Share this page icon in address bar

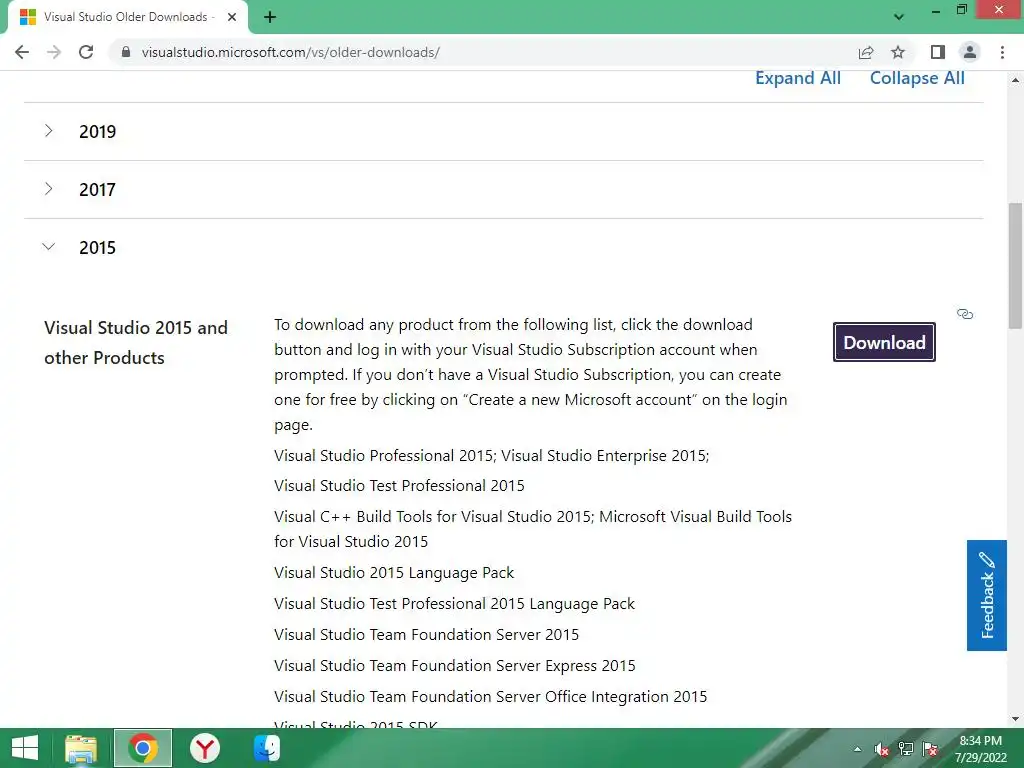pyautogui.click(x=866, y=52)
